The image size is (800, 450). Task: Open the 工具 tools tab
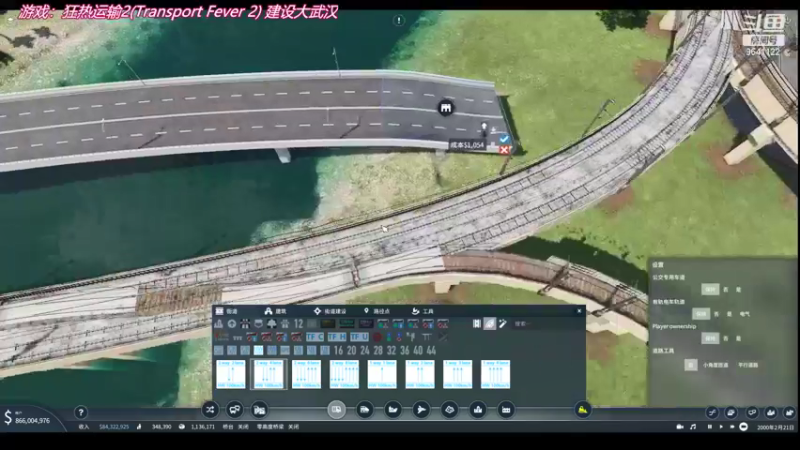pos(422,311)
